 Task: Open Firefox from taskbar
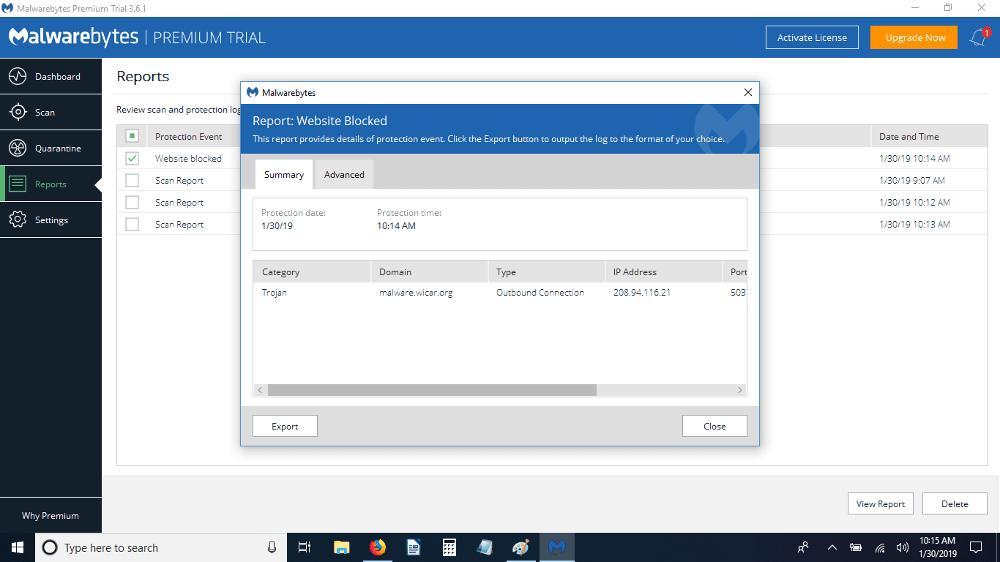[x=378, y=547]
